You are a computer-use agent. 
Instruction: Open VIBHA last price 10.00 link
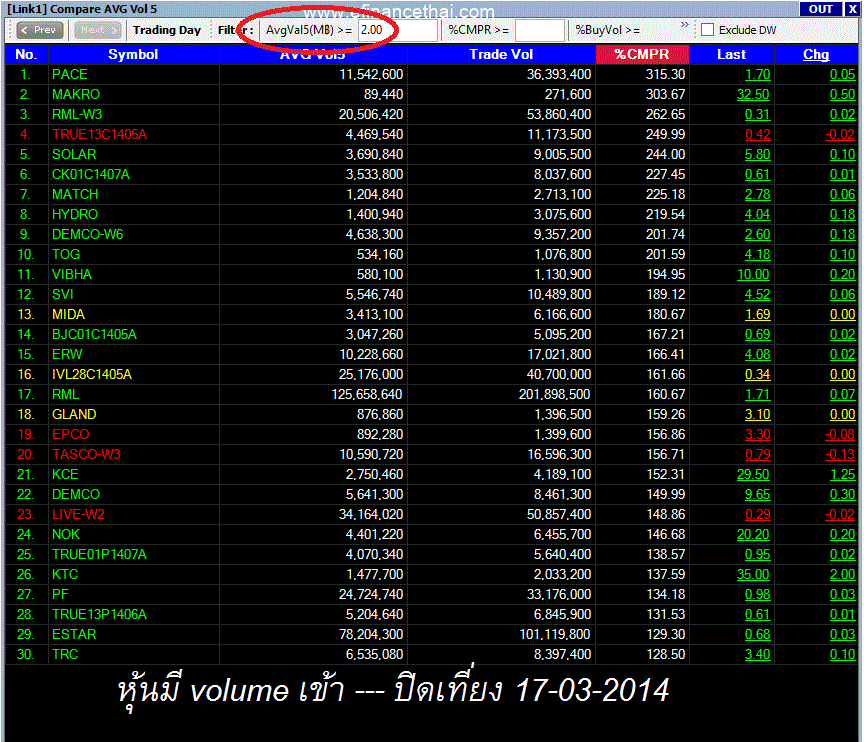[753, 274]
